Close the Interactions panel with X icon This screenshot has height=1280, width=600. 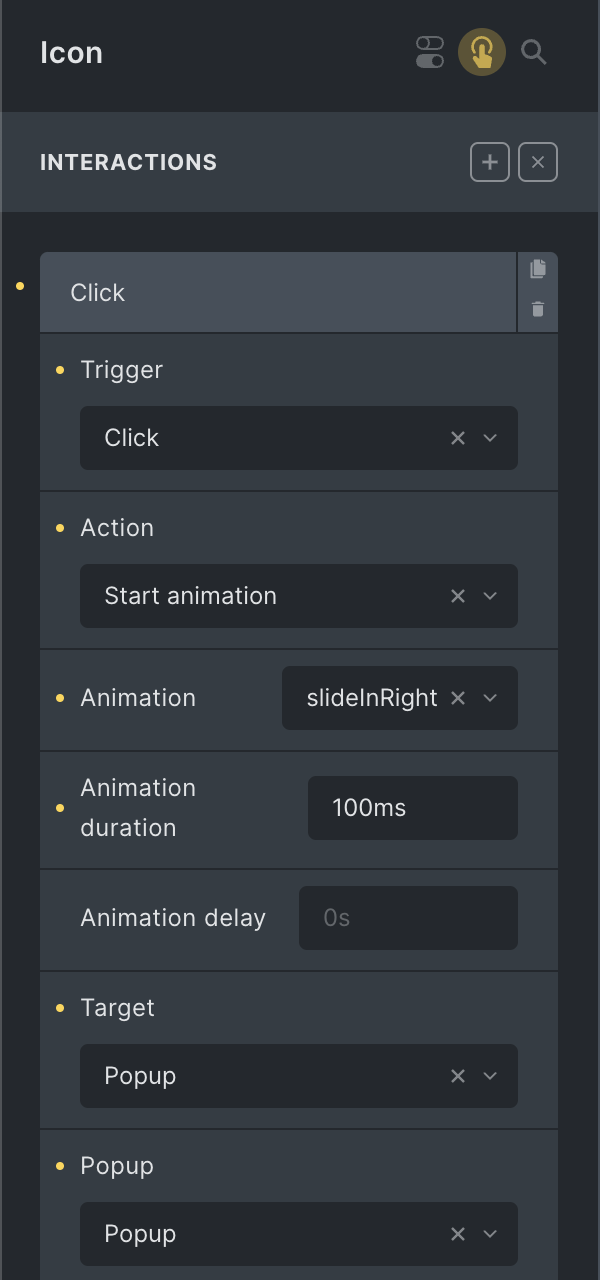[538, 162]
